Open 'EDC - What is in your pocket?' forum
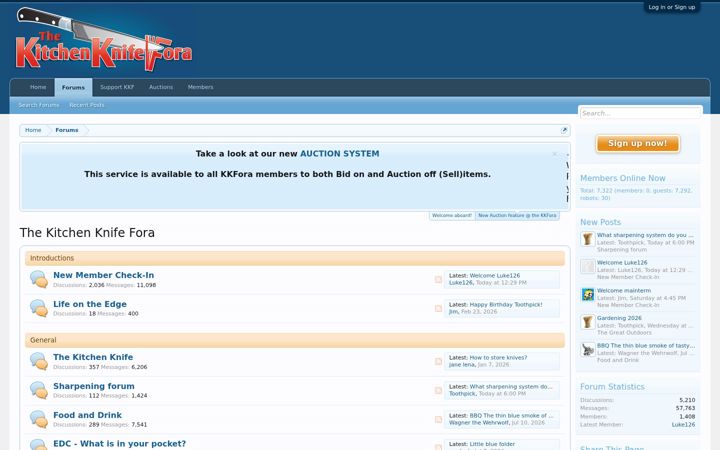720x450 pixels. coord(120,444)
